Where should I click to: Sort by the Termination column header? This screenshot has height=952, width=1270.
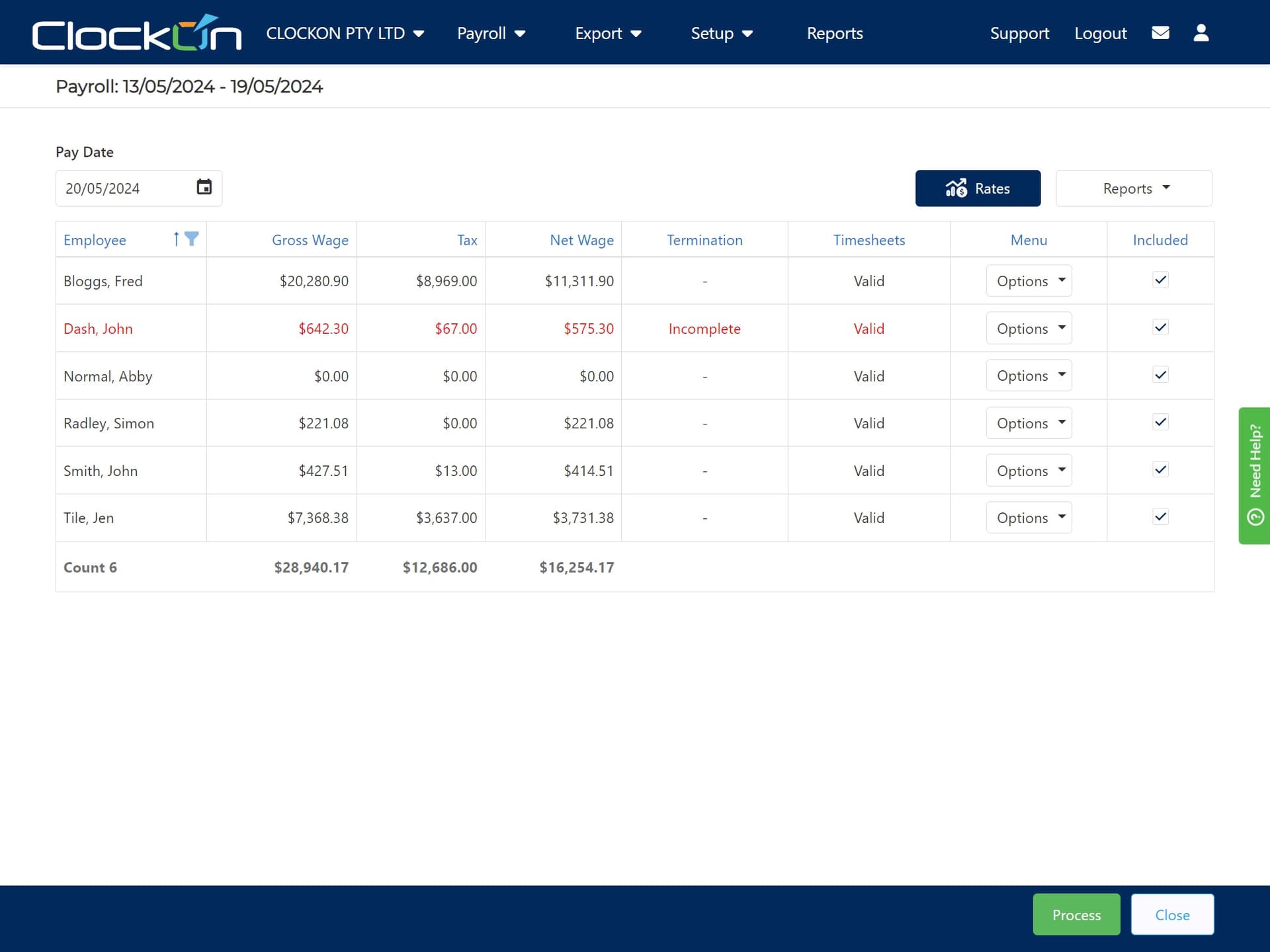click(704, 240)
